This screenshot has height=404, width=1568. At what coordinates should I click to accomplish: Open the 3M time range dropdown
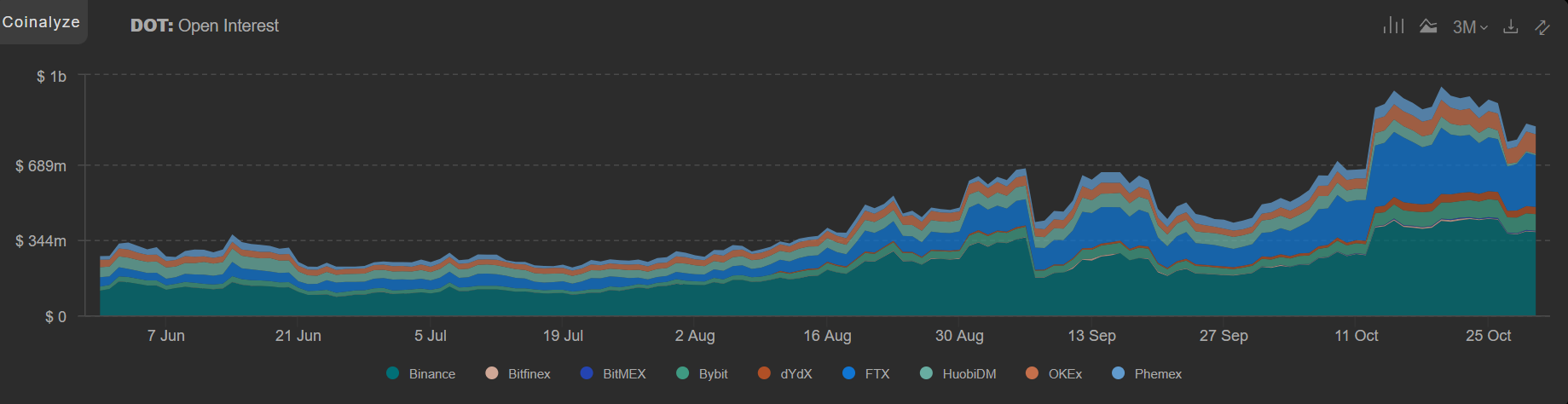[1470, 27]
